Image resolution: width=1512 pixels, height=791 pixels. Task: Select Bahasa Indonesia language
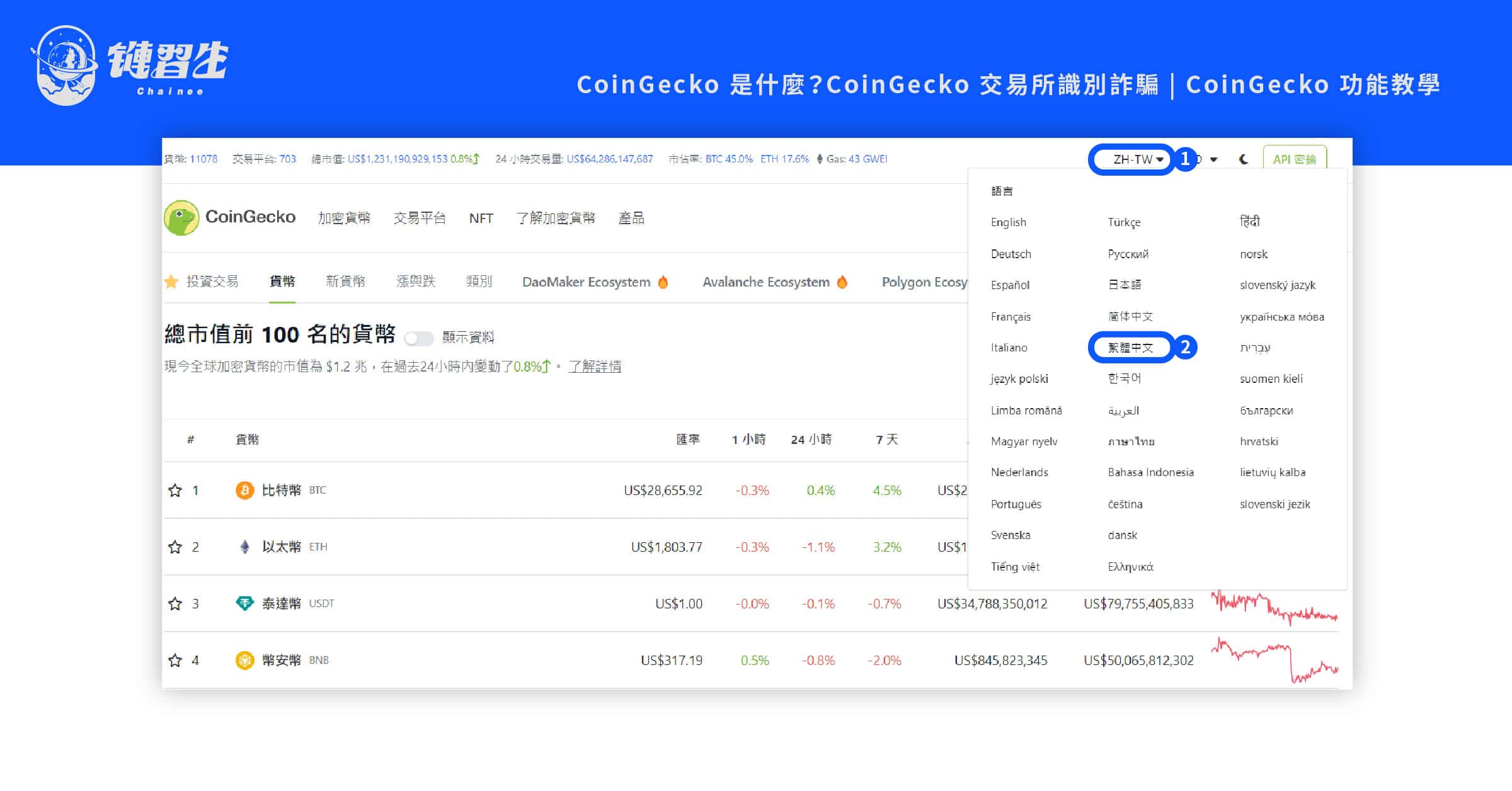1151,472
